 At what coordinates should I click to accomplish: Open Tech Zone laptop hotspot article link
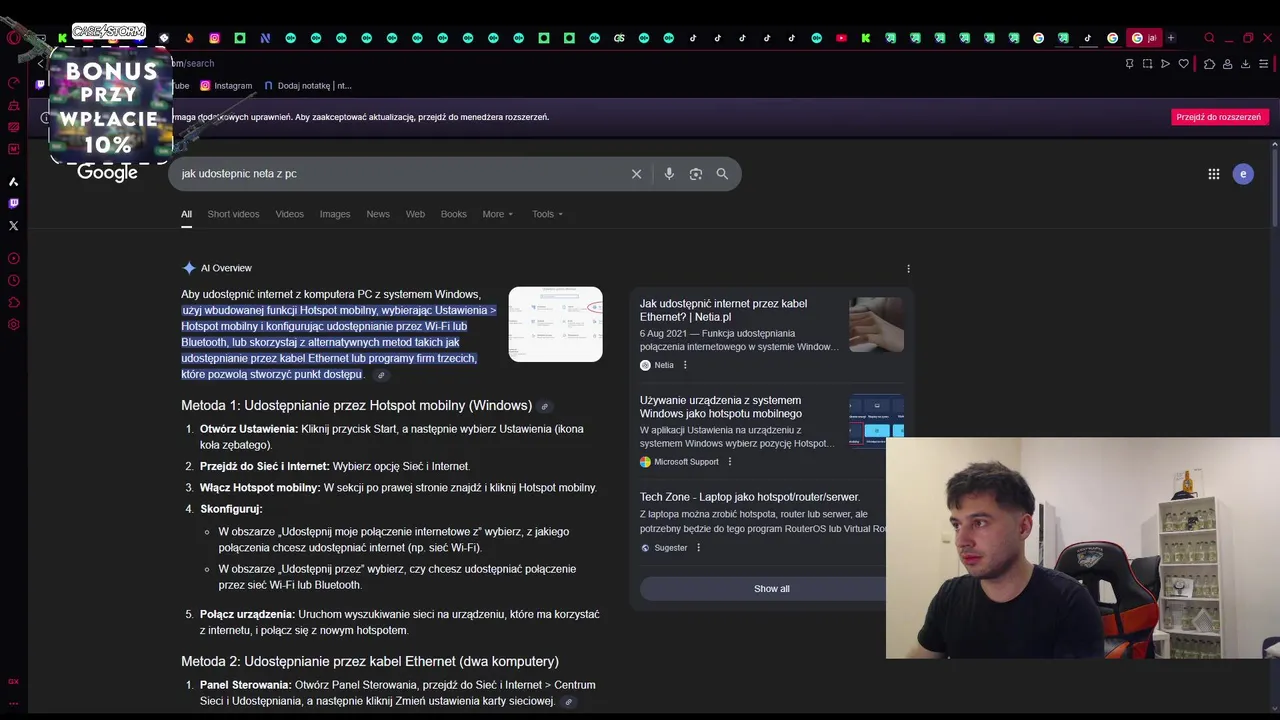[x=749, y=497]
